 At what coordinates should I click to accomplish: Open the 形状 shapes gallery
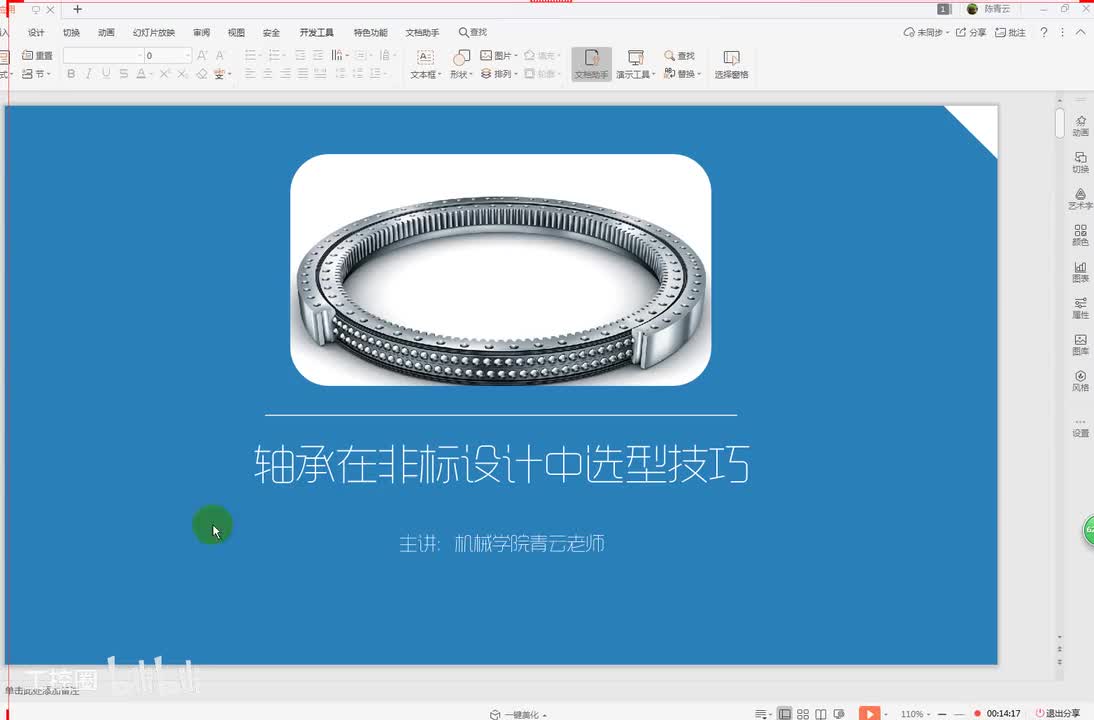[461, 64]
